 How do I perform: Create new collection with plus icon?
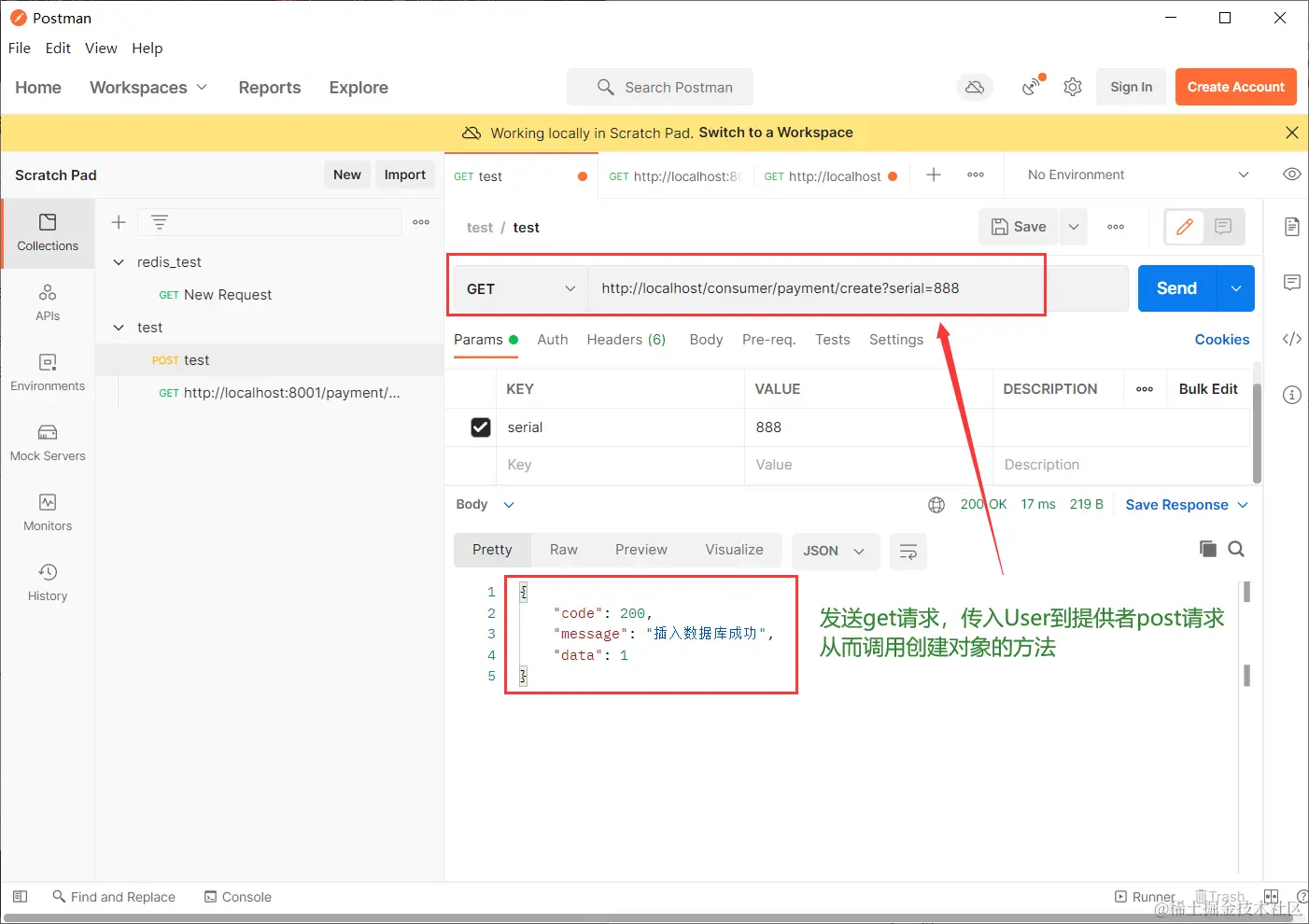[119, 222]
